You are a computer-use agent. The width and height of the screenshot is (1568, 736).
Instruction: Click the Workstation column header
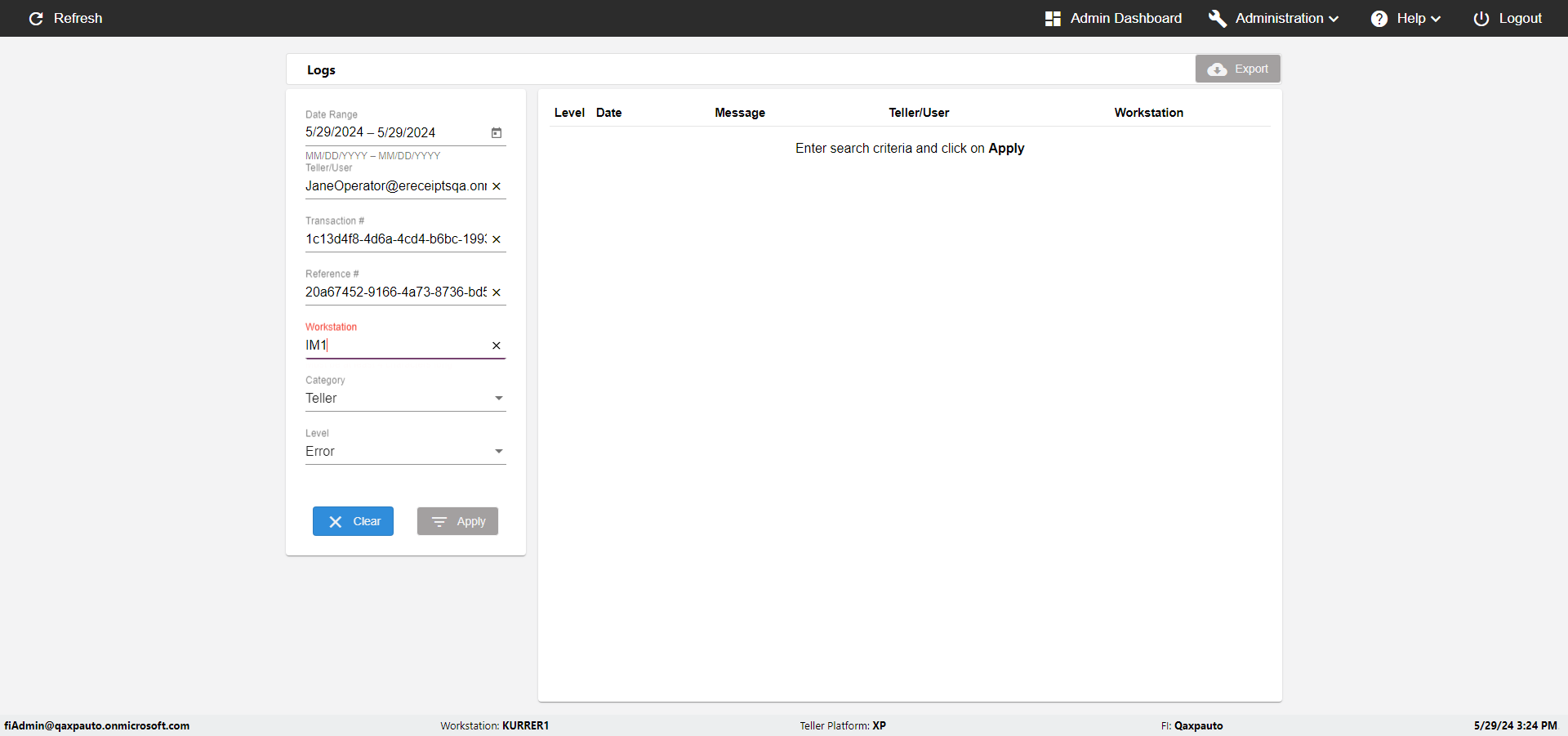1149,113
